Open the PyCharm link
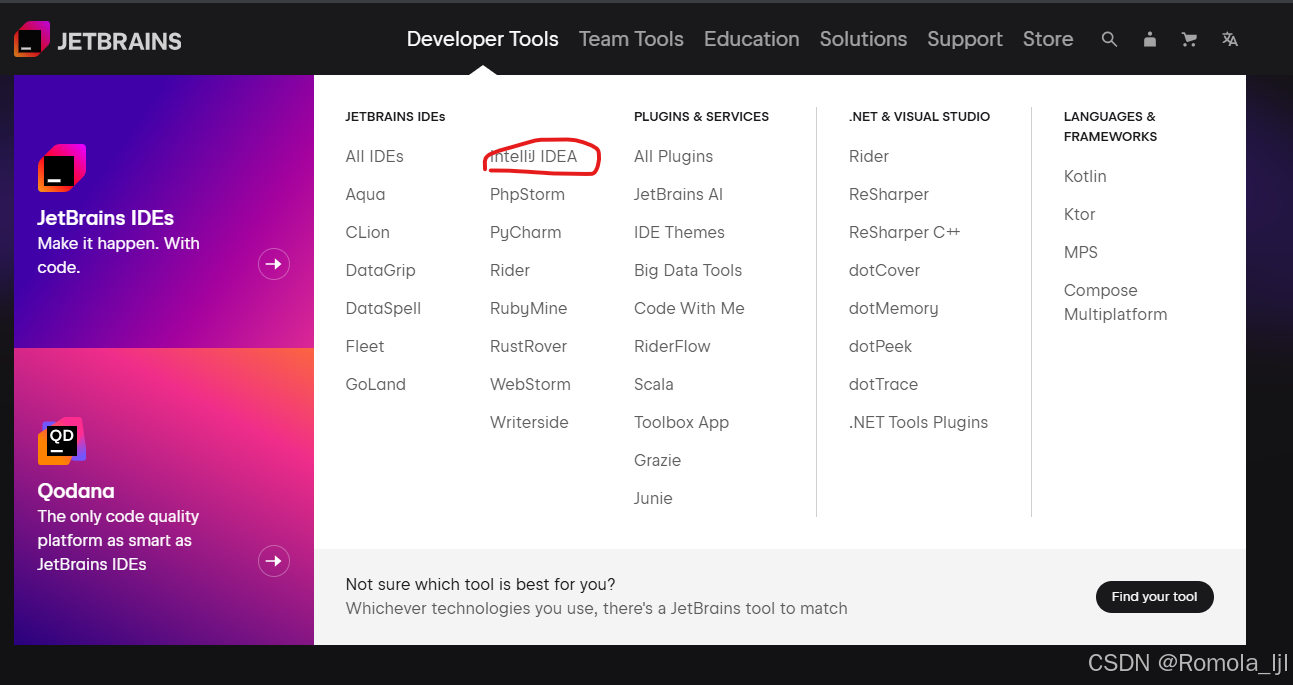The height and width of the screenshot is (685, 1293). pyautogui.click(x=526, y=232)
